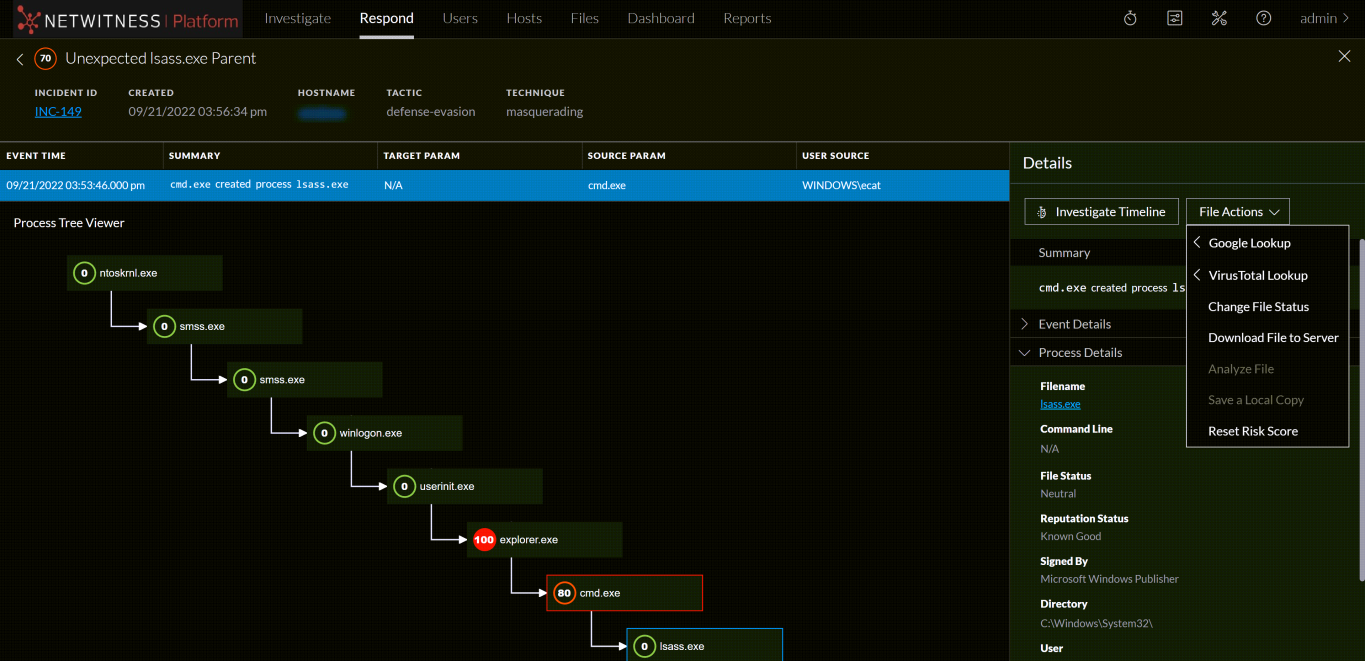Click back arrow beside incident title
This screenshot has width=1365, height=661.
18,58
